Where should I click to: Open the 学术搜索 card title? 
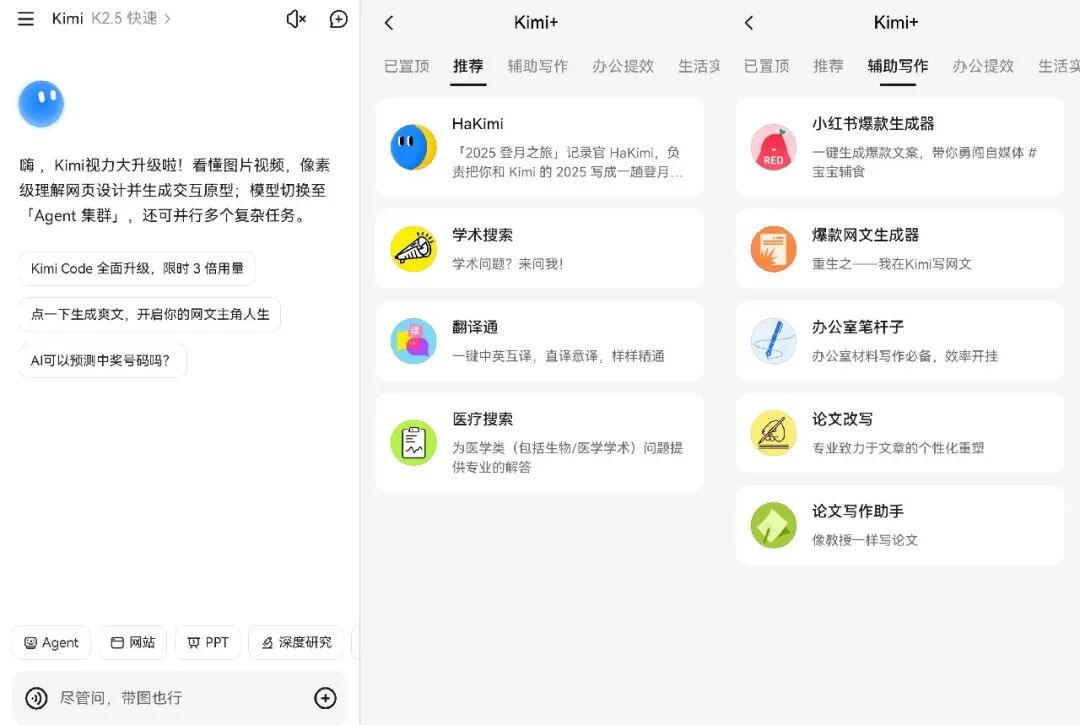click(482, 235)
